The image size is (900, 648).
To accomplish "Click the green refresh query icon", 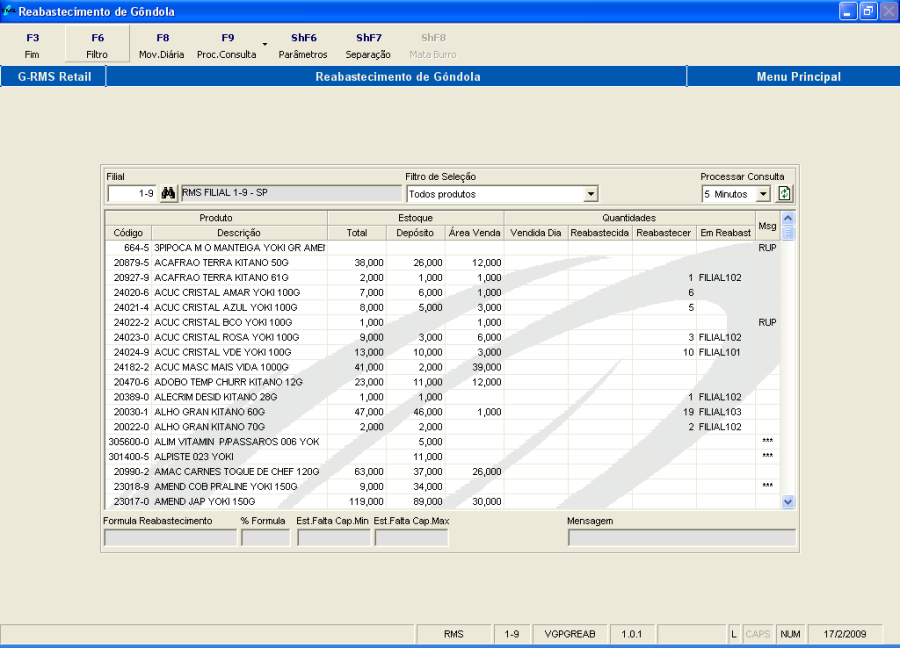I will click(784, 194).
